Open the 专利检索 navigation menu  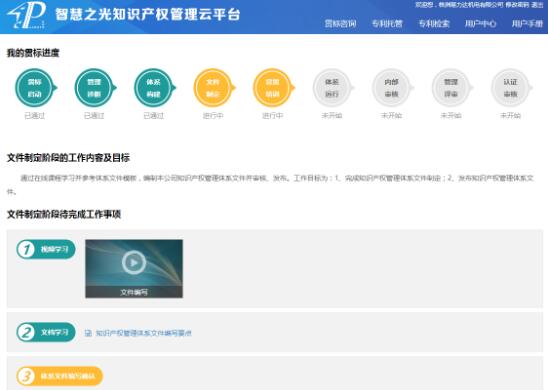(434, 23)
